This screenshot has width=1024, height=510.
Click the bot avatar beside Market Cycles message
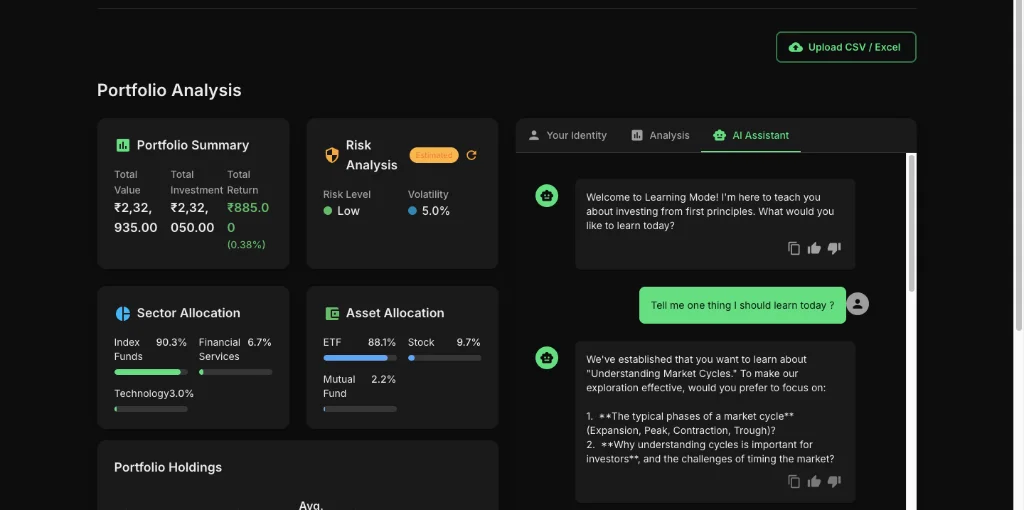tap(547, 357)
